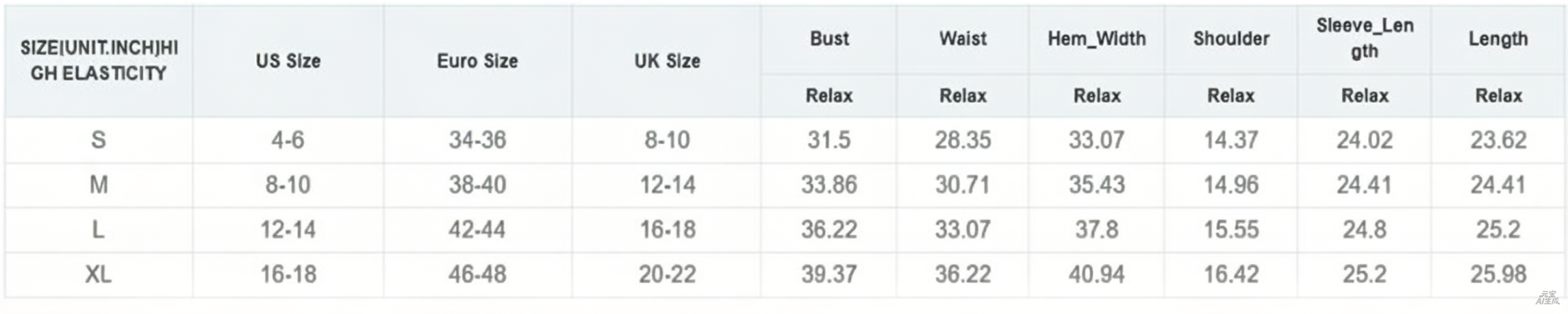Click the Bust column header
This screenshot has width=1568, height=314.
[x=829, y=38]
